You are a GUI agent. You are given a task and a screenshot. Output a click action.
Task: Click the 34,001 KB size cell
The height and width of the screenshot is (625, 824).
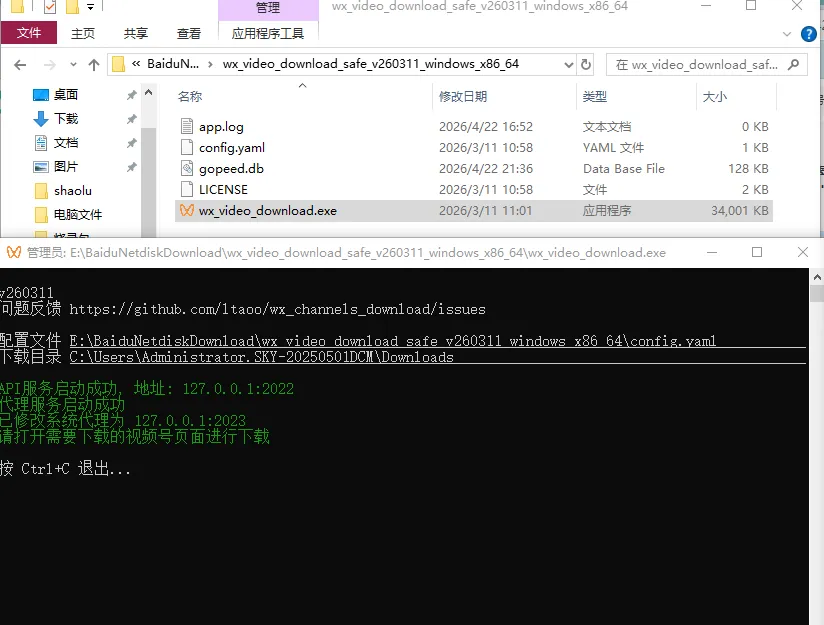[739, 211]
